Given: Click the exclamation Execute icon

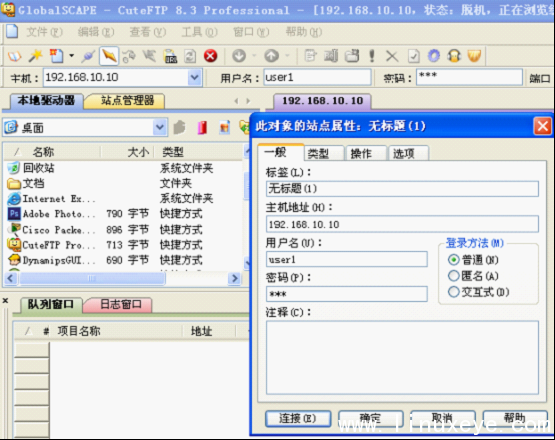Looking at the screenshot, I should (372, 56).
